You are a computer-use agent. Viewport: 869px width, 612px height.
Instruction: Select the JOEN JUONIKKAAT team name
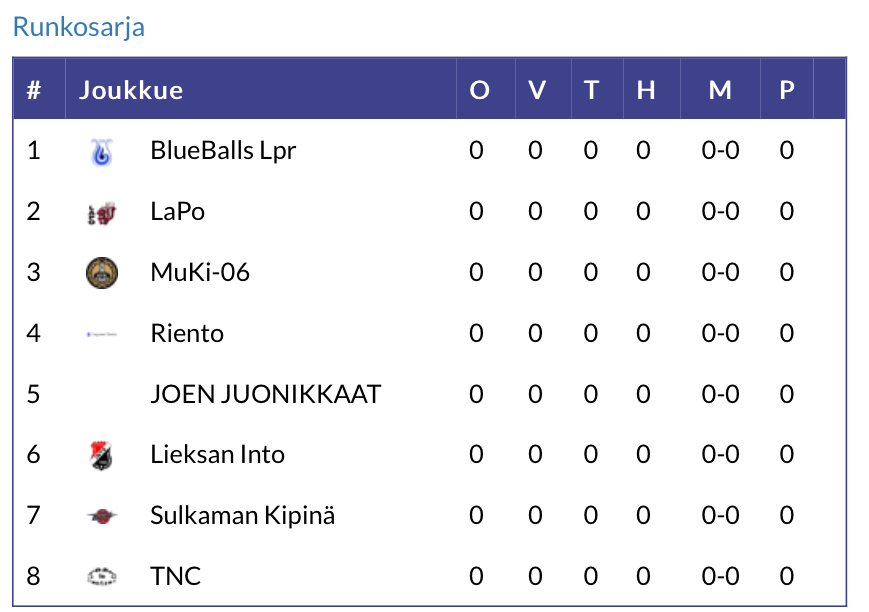[x=265, y=395]
